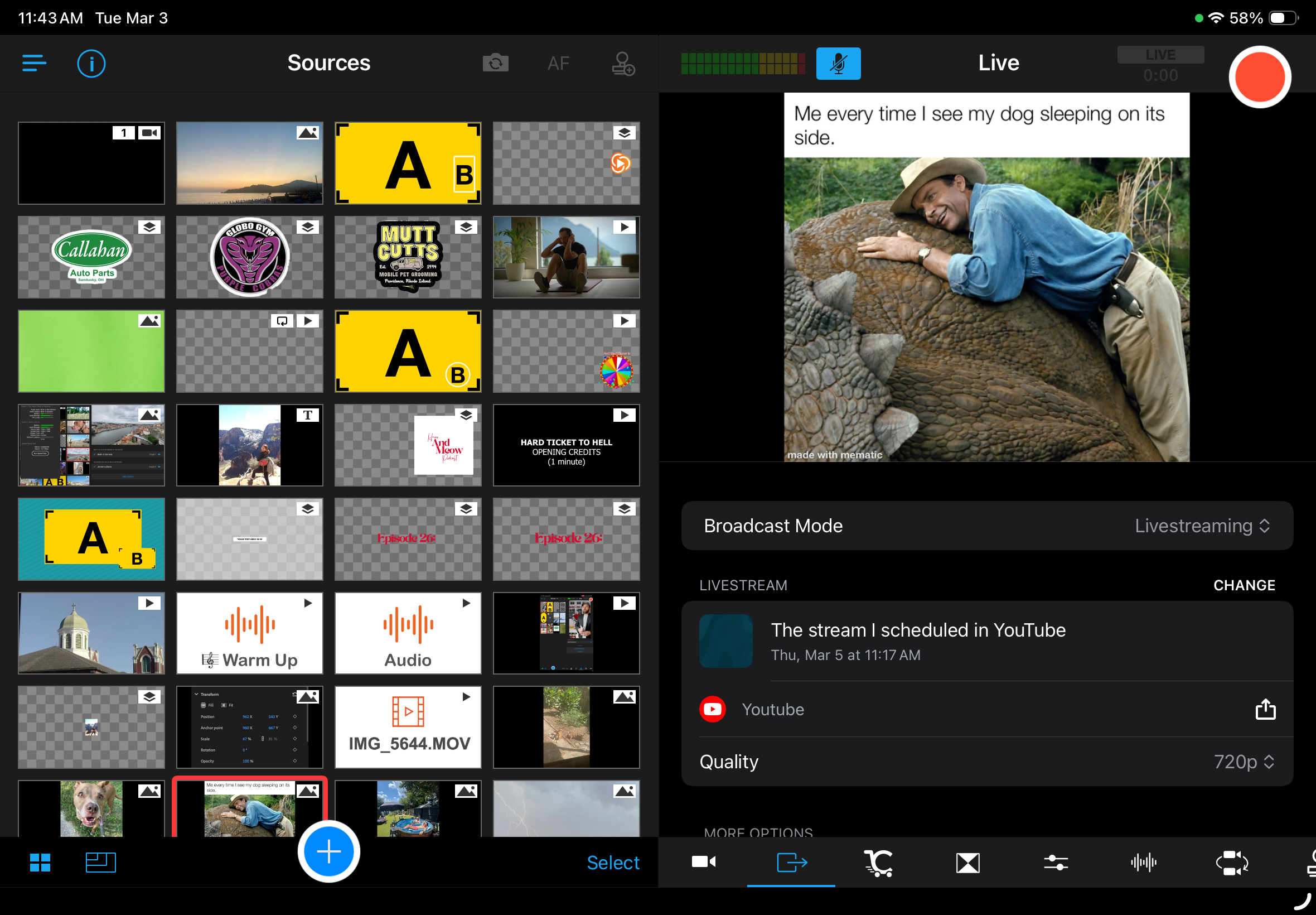Open the hamburger menu icon
The width and height of the screenshot is (1316, 915).
click(35, 63)
